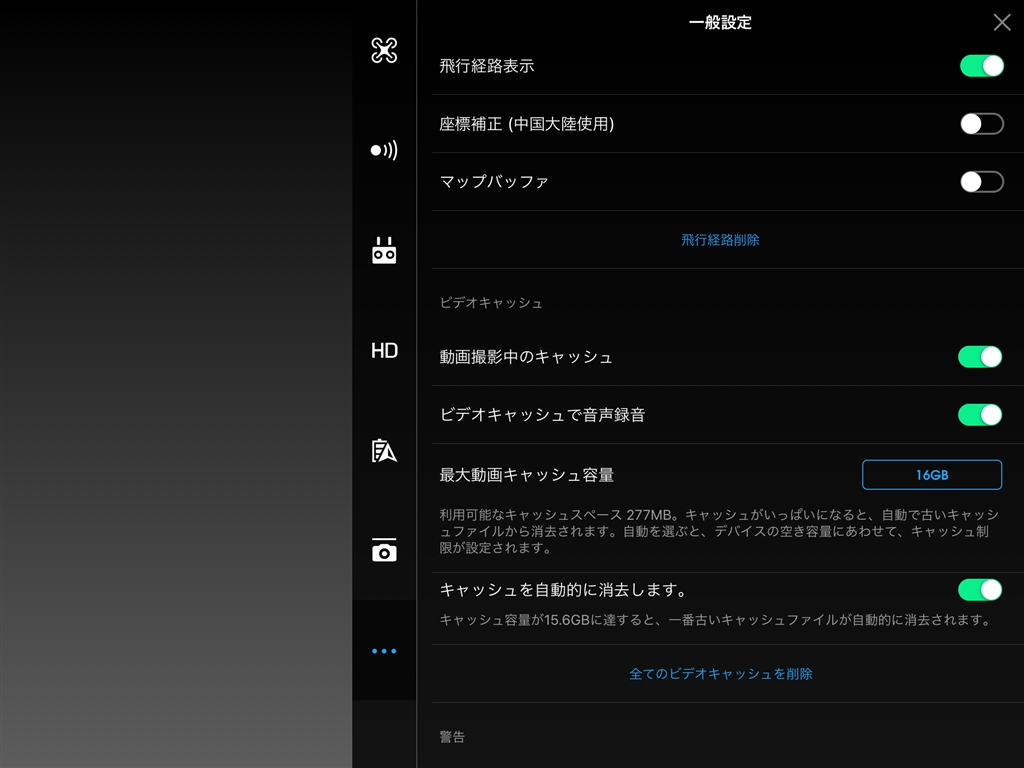Tap 全てのビデオキャッシュを削除 link
This screenshot has height=768, width=1024.
tap(720, 674)
